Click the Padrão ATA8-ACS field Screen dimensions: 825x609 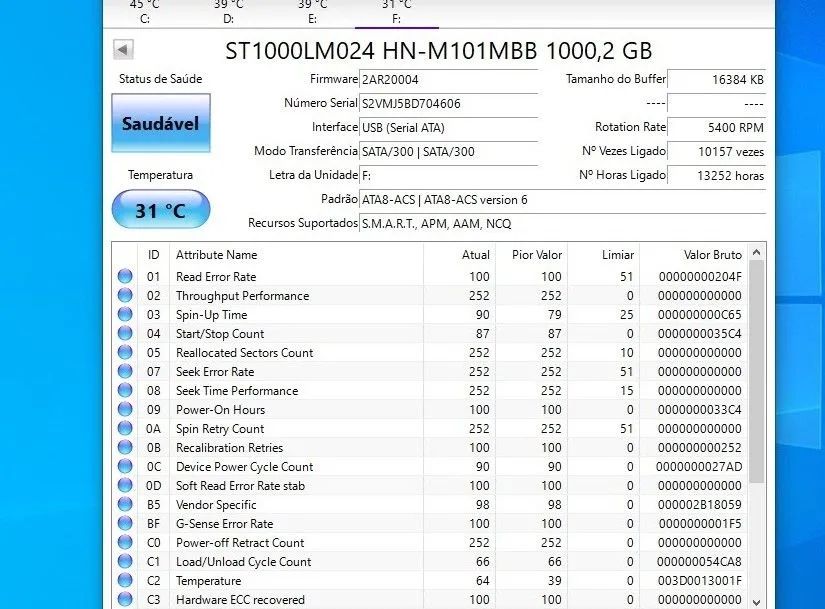562,200
